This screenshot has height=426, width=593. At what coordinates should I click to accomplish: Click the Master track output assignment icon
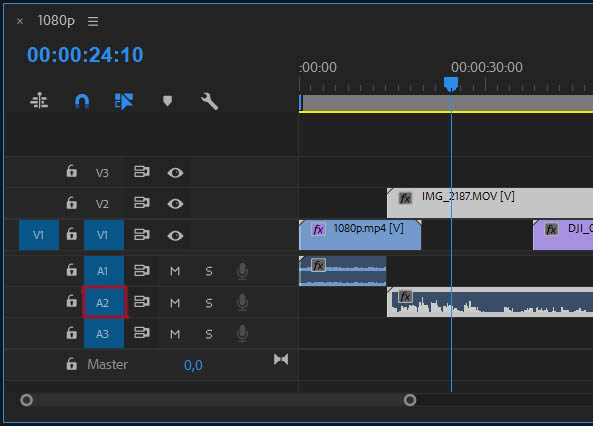pyautogui.click(x=281, y=359)
